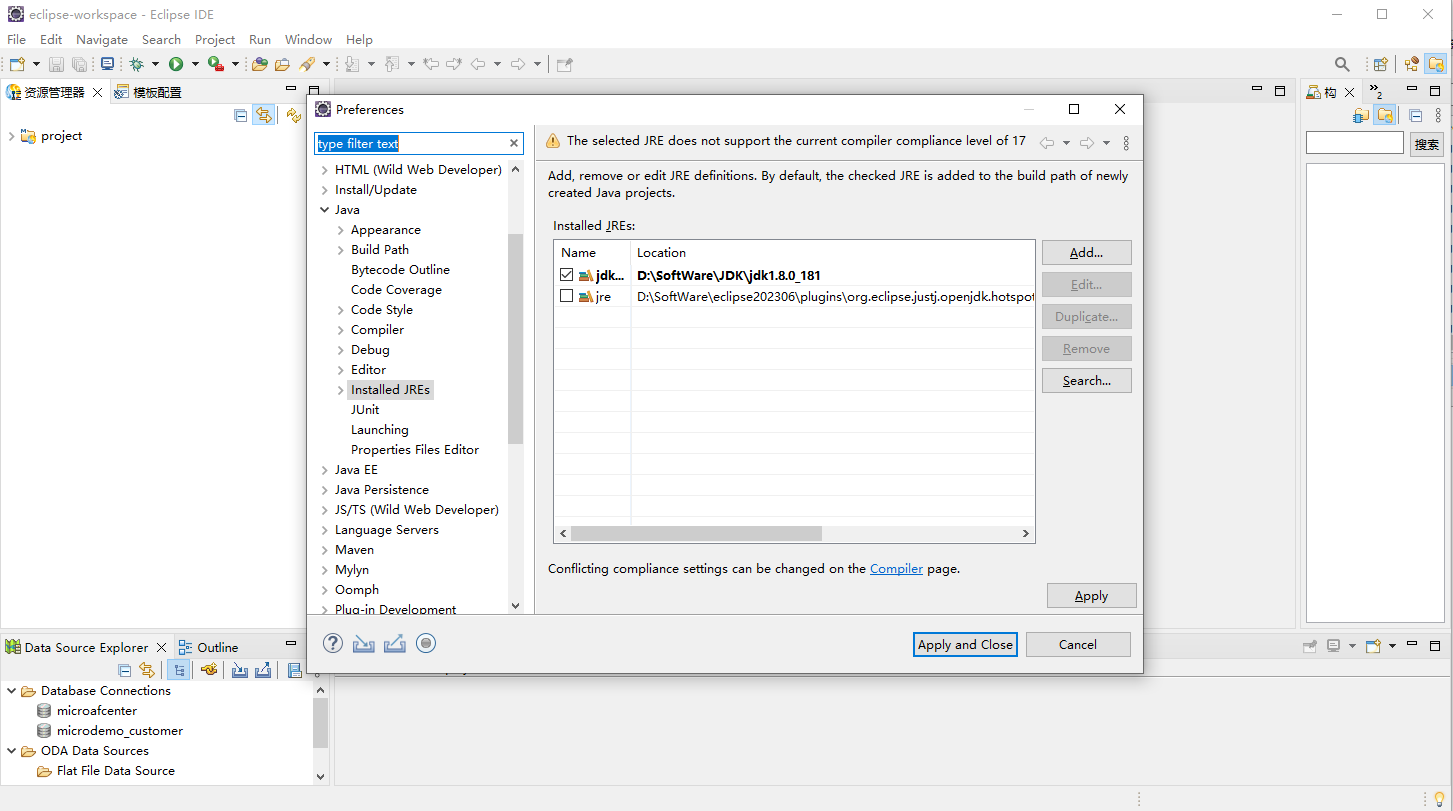Screen dimensions: 1453x811
Task: Click the Add... button
Action: pos(1086,253)
